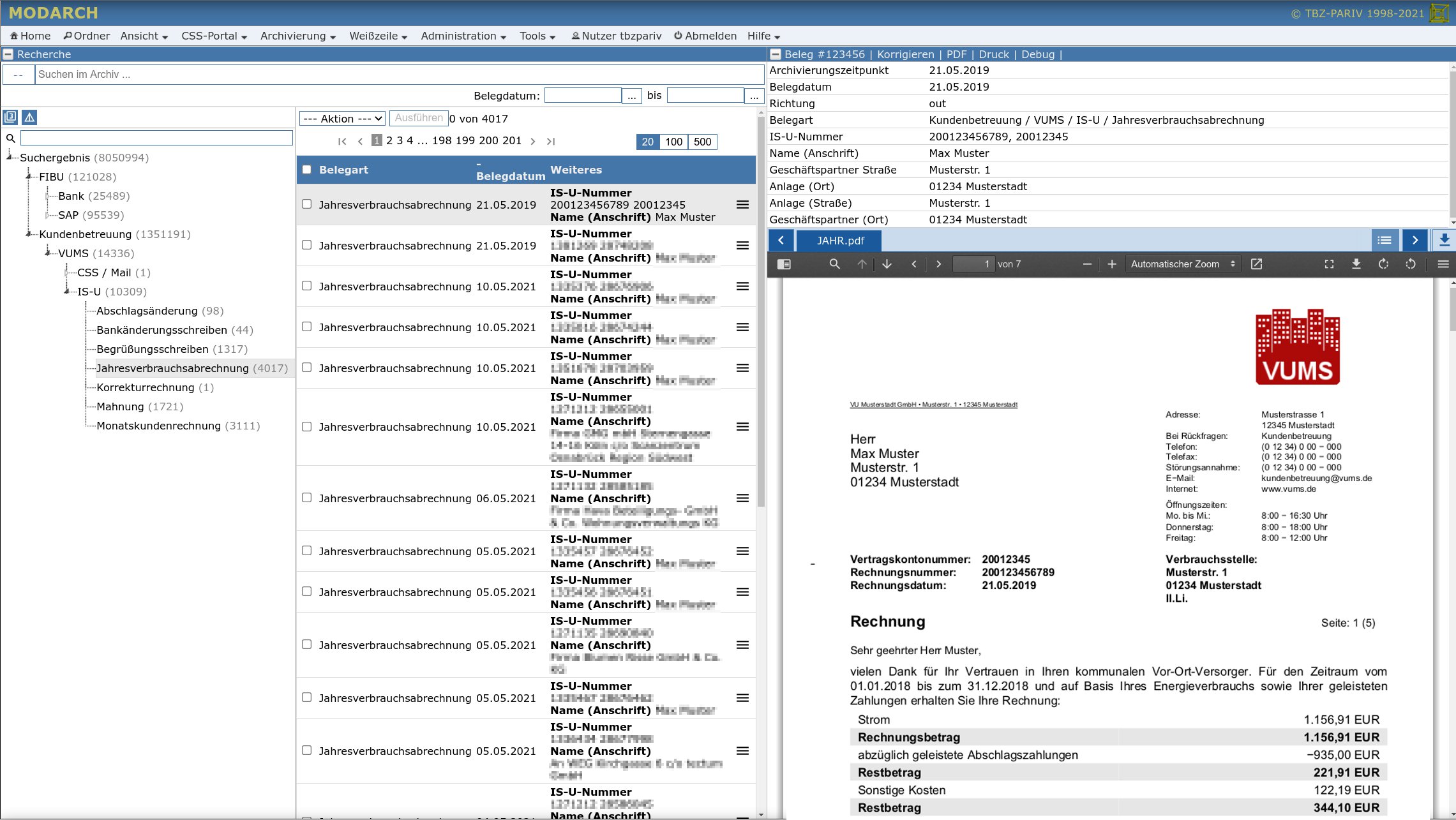
Task: Rotate the PDF counterclockwise
Action: 1411,264
